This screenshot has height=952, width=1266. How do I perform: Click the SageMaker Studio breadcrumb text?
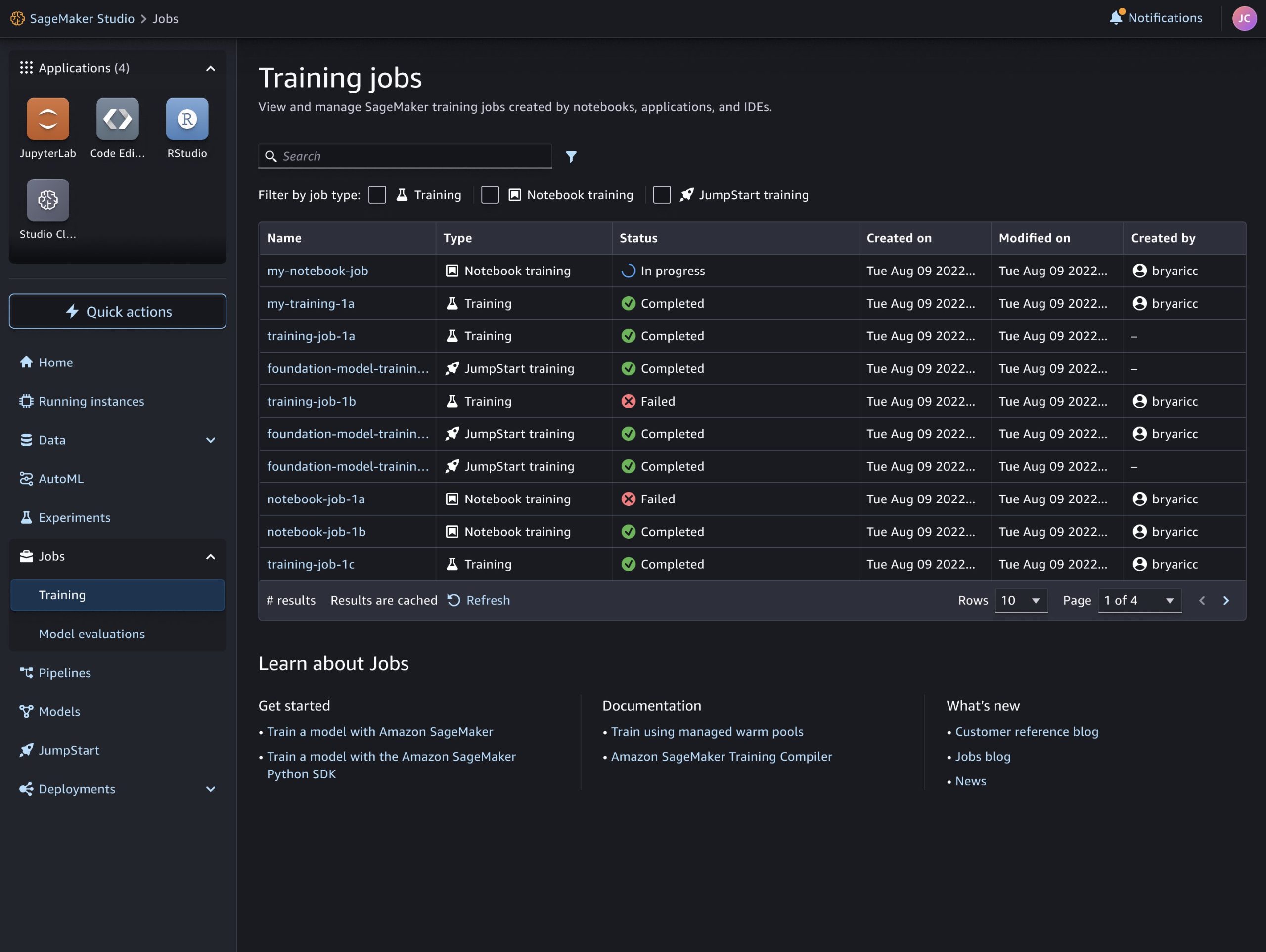(x=82, y=18)
